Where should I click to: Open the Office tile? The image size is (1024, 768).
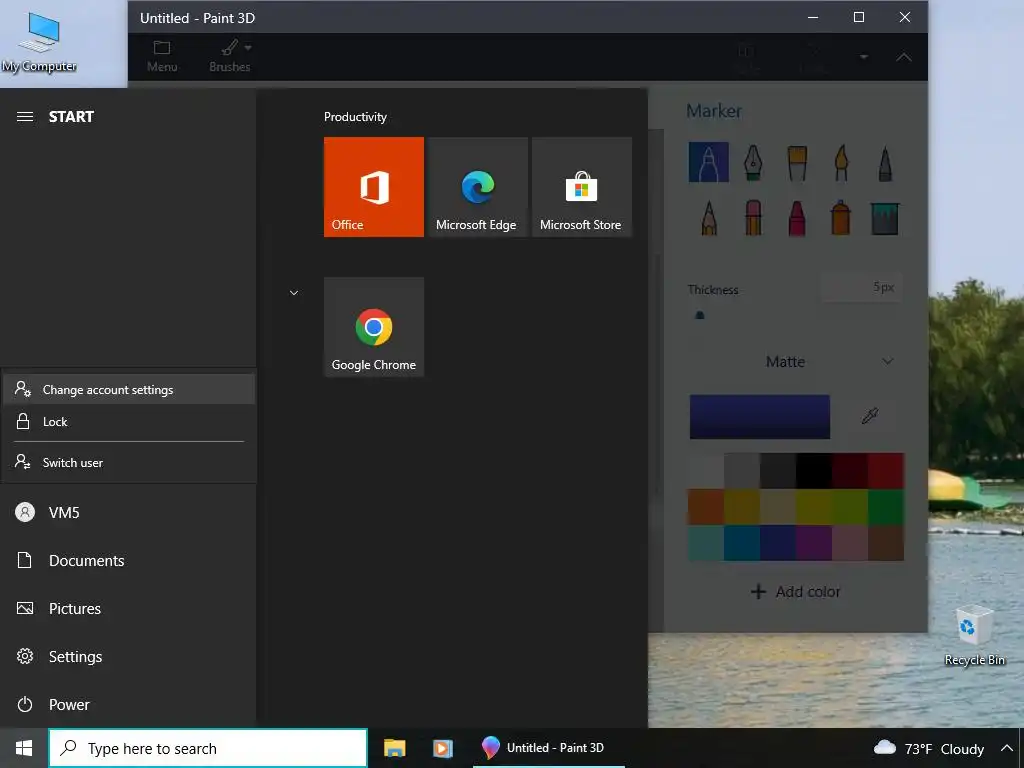tap(374, 187)
